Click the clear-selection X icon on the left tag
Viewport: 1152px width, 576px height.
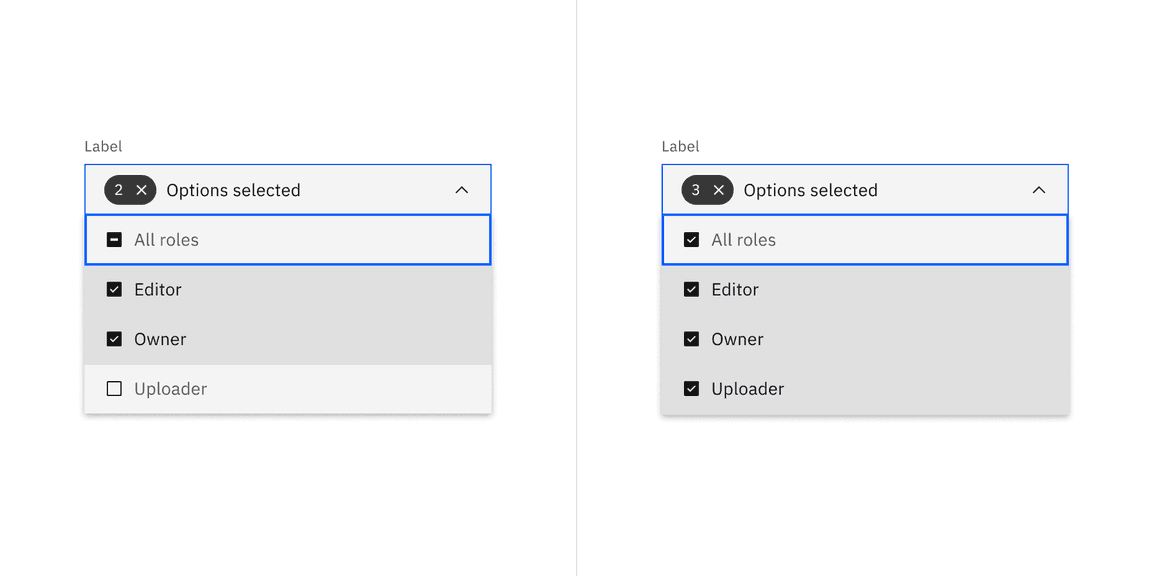[x=141, y=189]
